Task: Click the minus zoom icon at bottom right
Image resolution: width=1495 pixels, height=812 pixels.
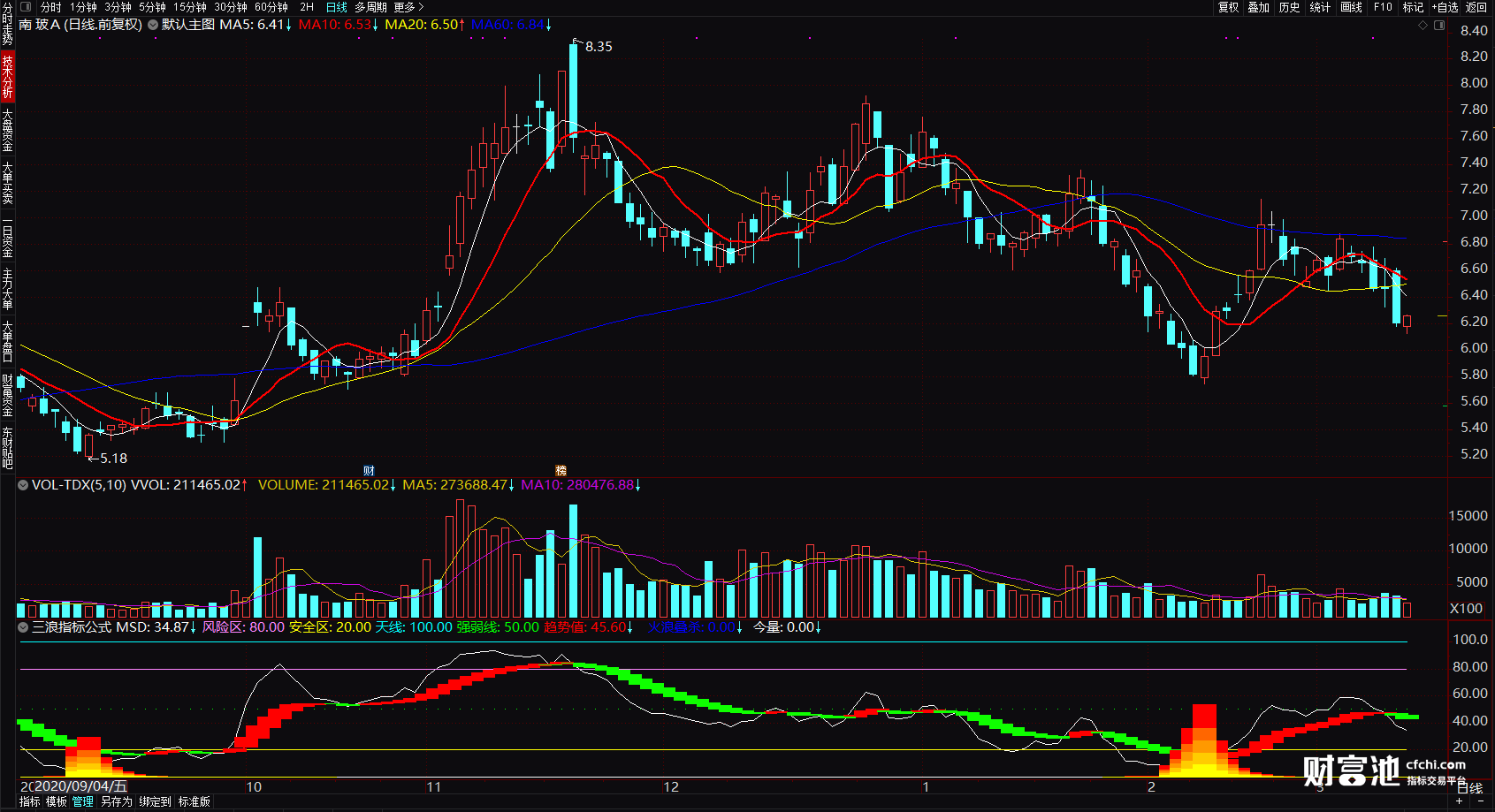Action: click(x=1483, y=802)
